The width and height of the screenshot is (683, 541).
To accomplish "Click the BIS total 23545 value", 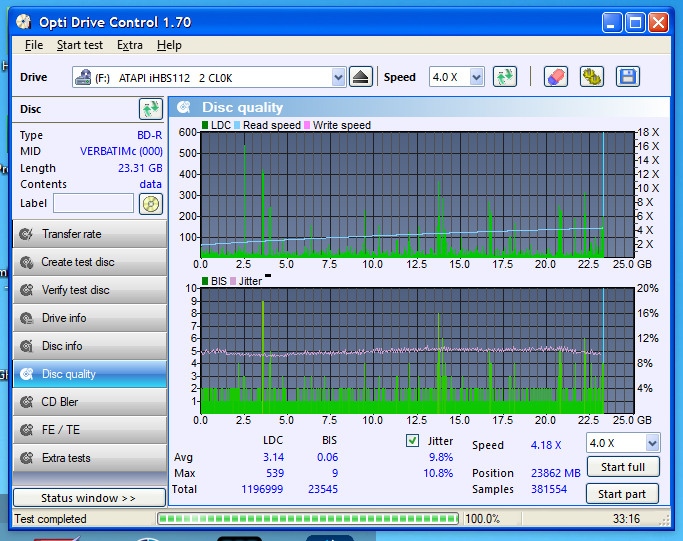I will click(323, 489).
